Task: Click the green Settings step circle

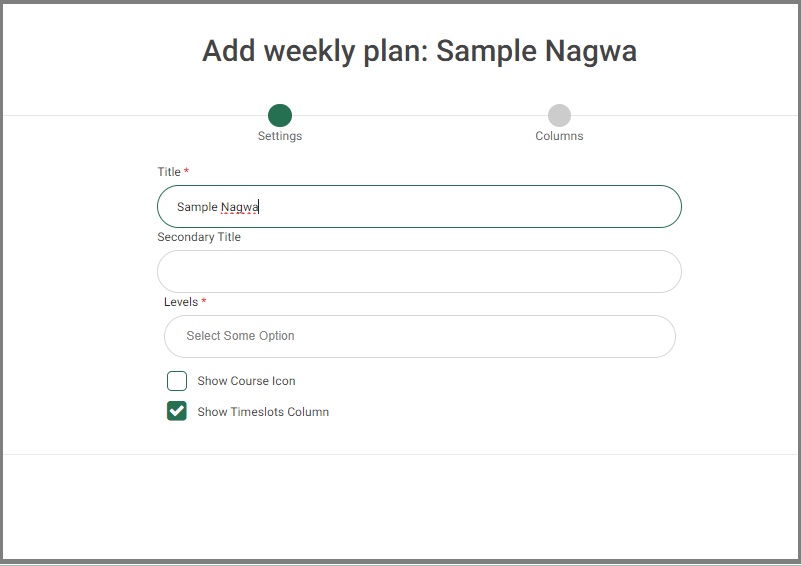Action: point(280,115)
